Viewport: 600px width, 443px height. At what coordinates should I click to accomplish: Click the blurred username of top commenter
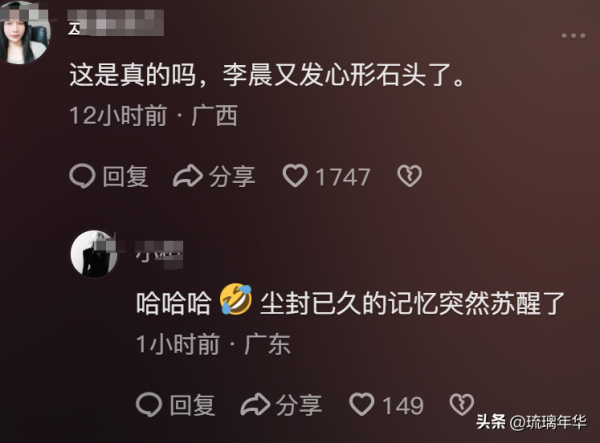[116, 23]
